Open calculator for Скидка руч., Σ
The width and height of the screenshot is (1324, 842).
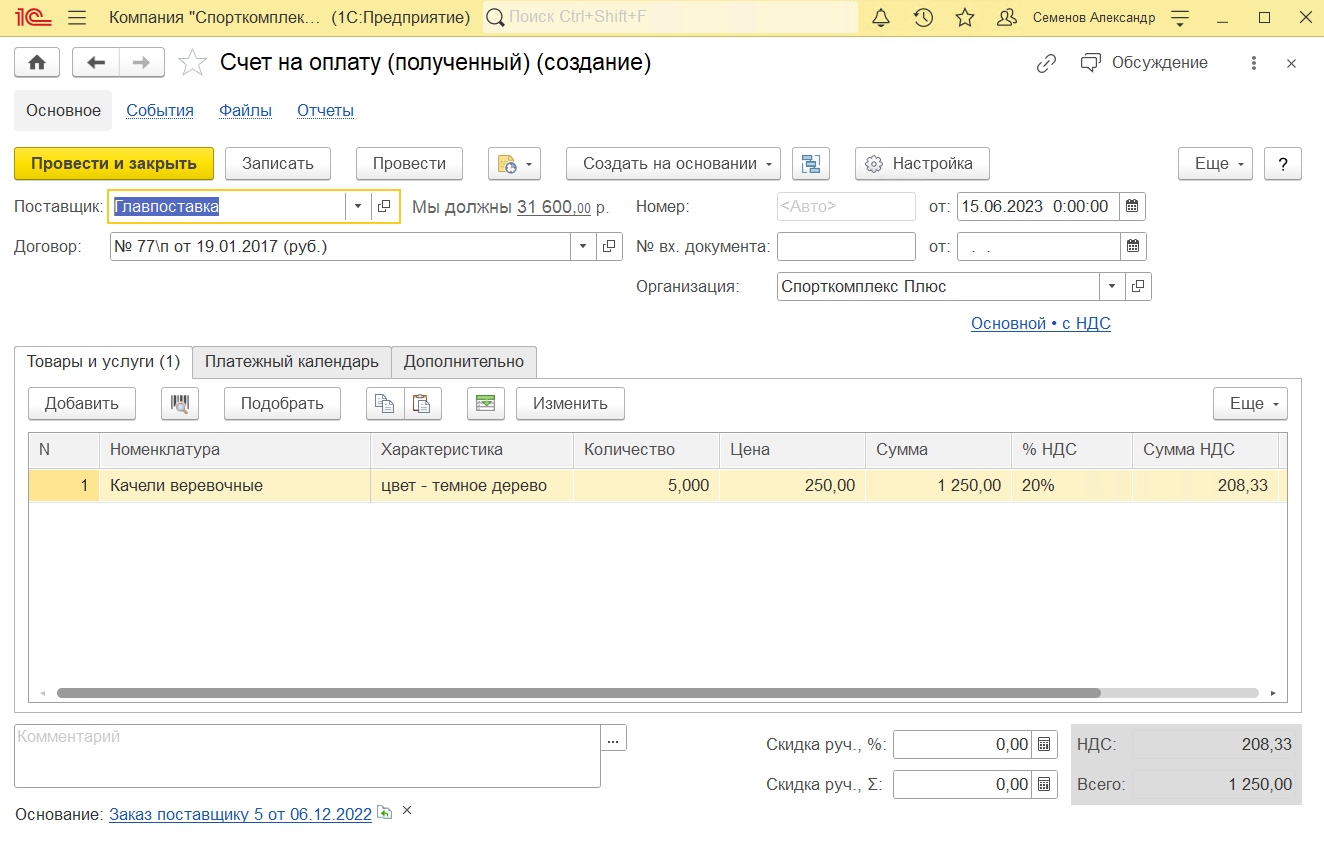(1044, 785)
